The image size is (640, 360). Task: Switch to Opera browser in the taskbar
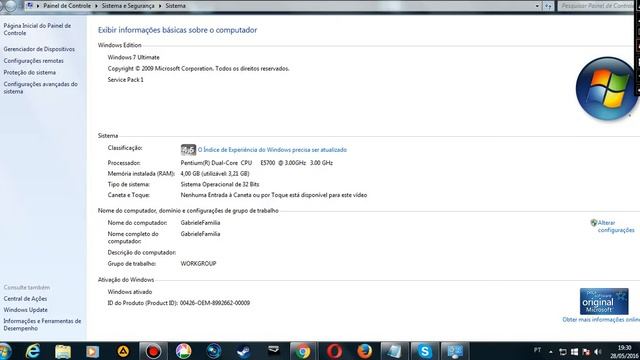point(334,351)
